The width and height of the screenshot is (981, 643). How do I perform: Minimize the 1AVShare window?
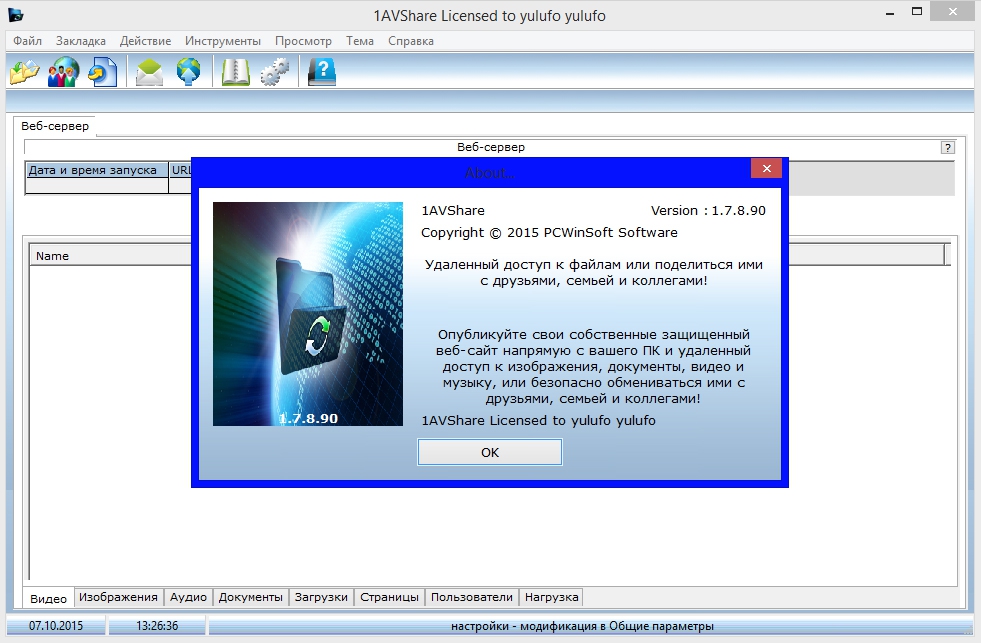pyautogui.click(x=890, y=13)
